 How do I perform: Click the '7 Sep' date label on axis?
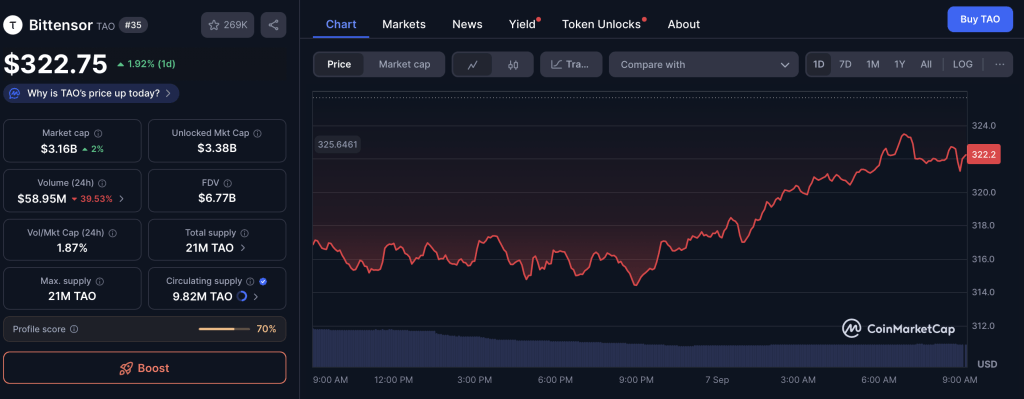[x=717, y=380]
